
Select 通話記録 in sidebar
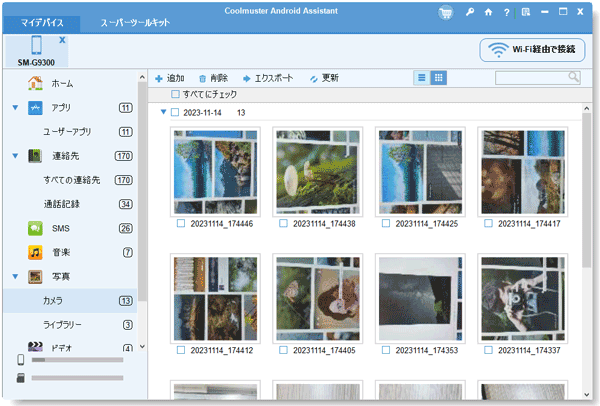(x=70, y=204)
